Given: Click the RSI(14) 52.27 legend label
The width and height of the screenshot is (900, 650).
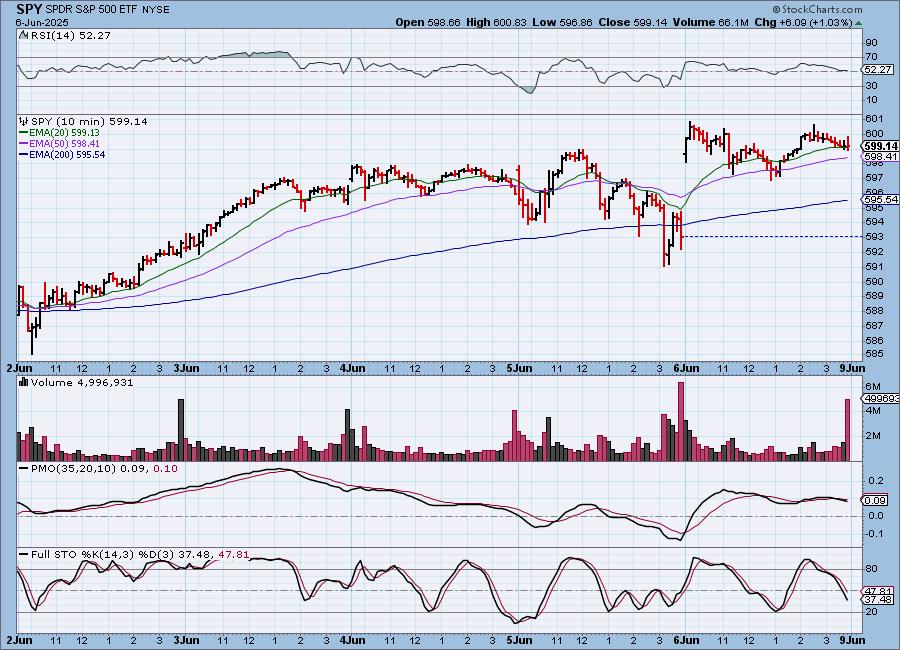Looking at the screenshot, I should [x=71, y=35].
